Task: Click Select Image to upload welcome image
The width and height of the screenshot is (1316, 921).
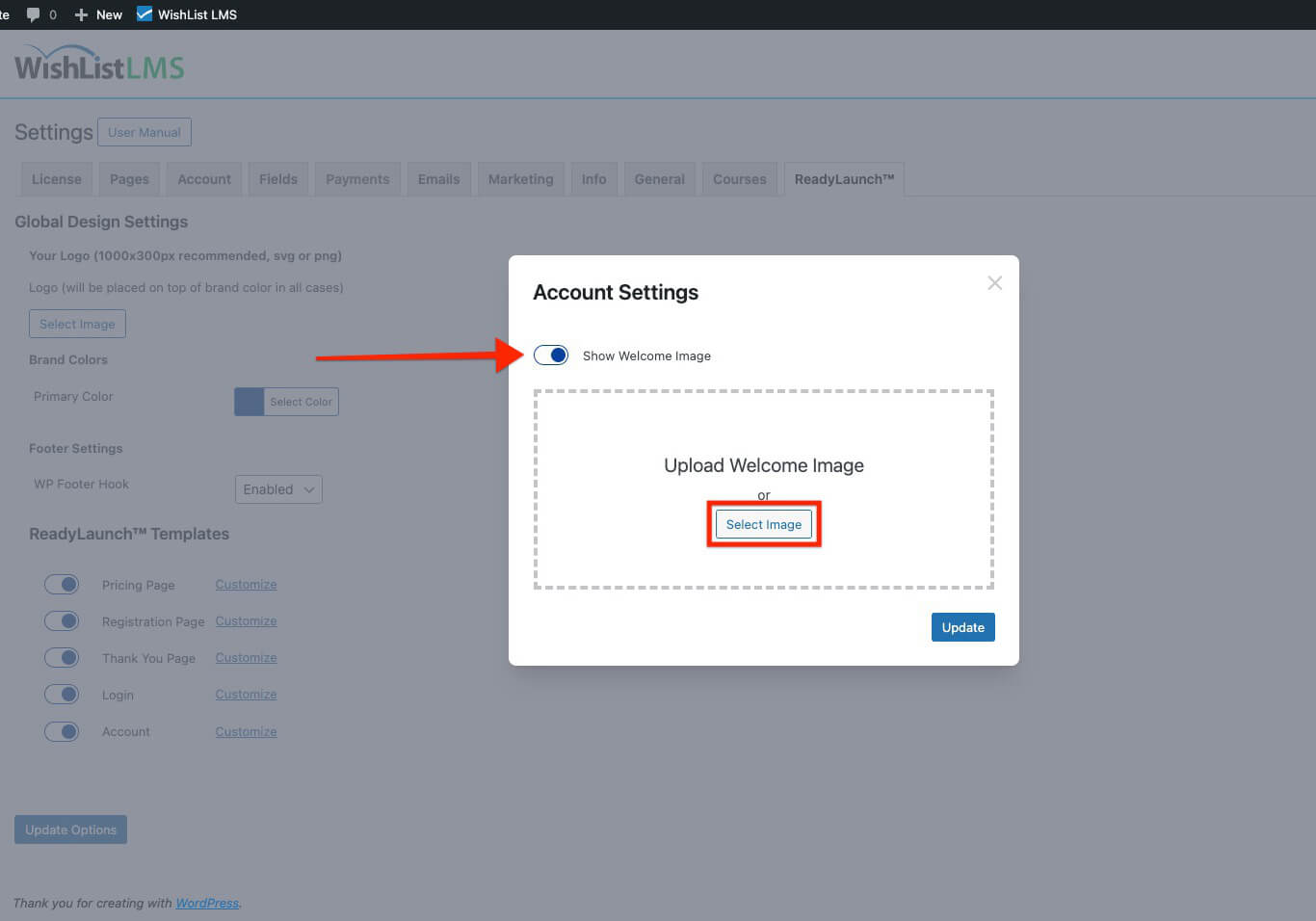Action: pos(763,524)
